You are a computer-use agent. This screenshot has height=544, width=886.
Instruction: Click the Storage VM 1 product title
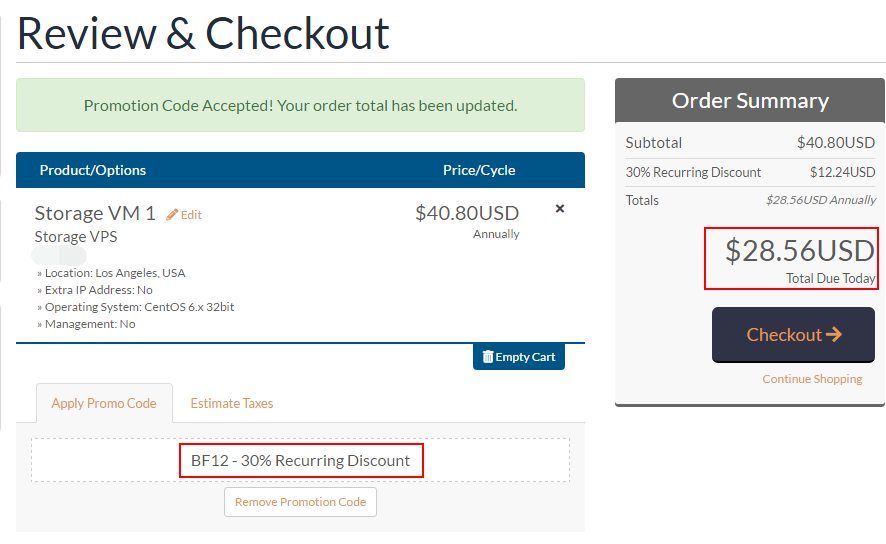(x=95, y=213)
